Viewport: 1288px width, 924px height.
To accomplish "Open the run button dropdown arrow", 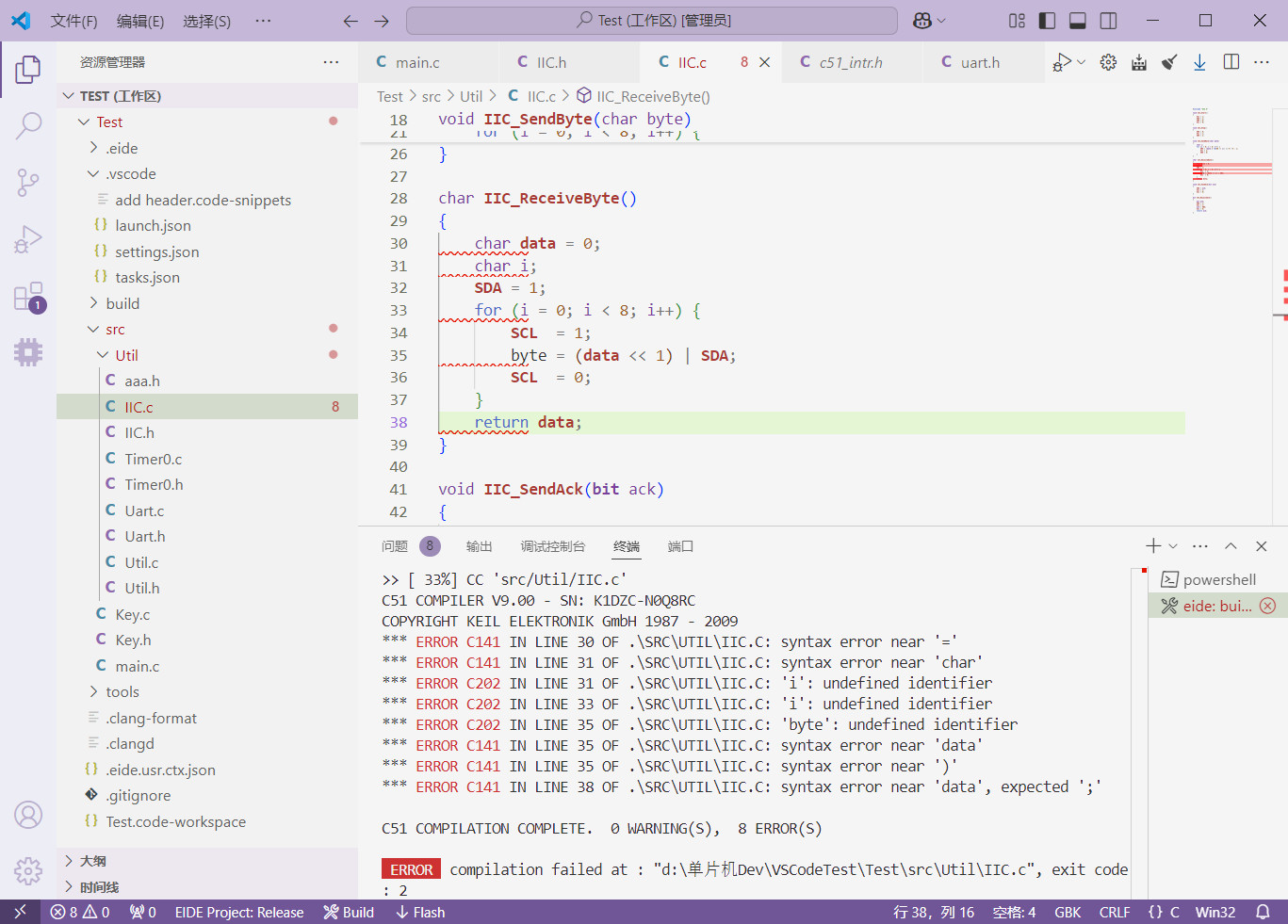I will tap(1082, 62).
